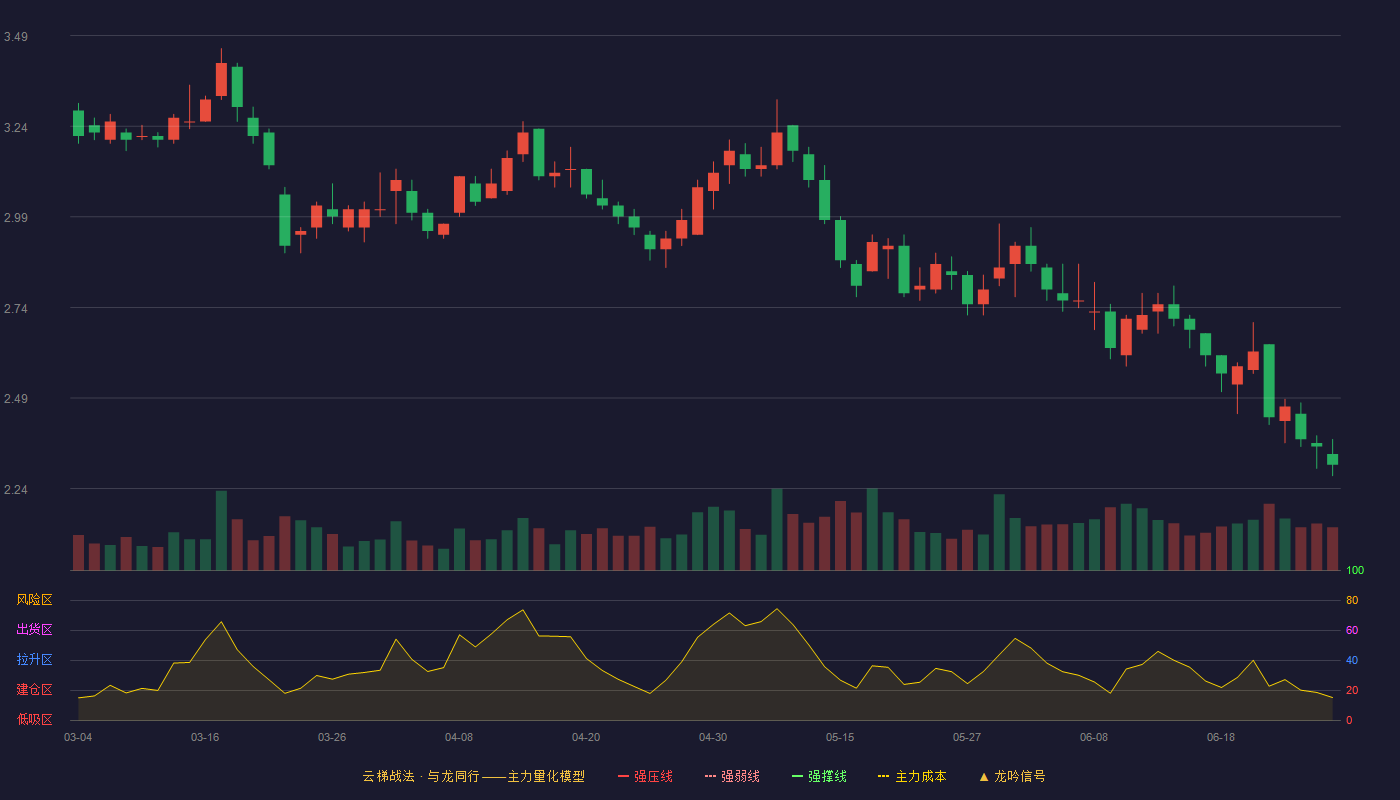Click the 建仓区 zone label
This screenshot has height=800, width=1400.
pyautogui.click(x=34, y=690)
